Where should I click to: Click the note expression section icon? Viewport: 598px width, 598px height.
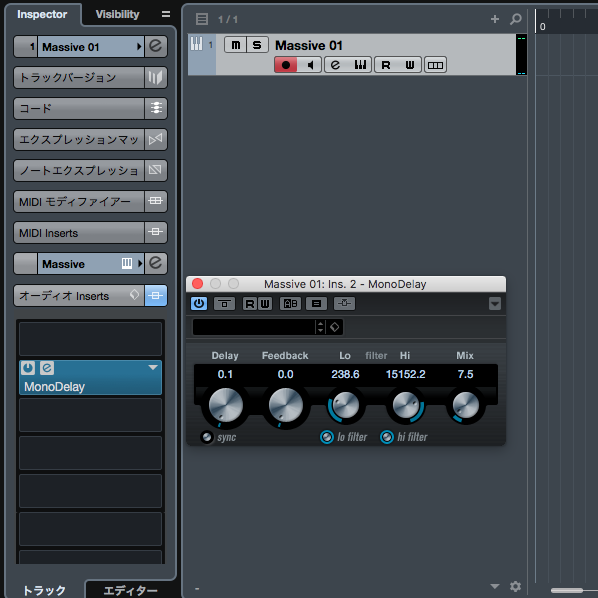coord(156,170)
